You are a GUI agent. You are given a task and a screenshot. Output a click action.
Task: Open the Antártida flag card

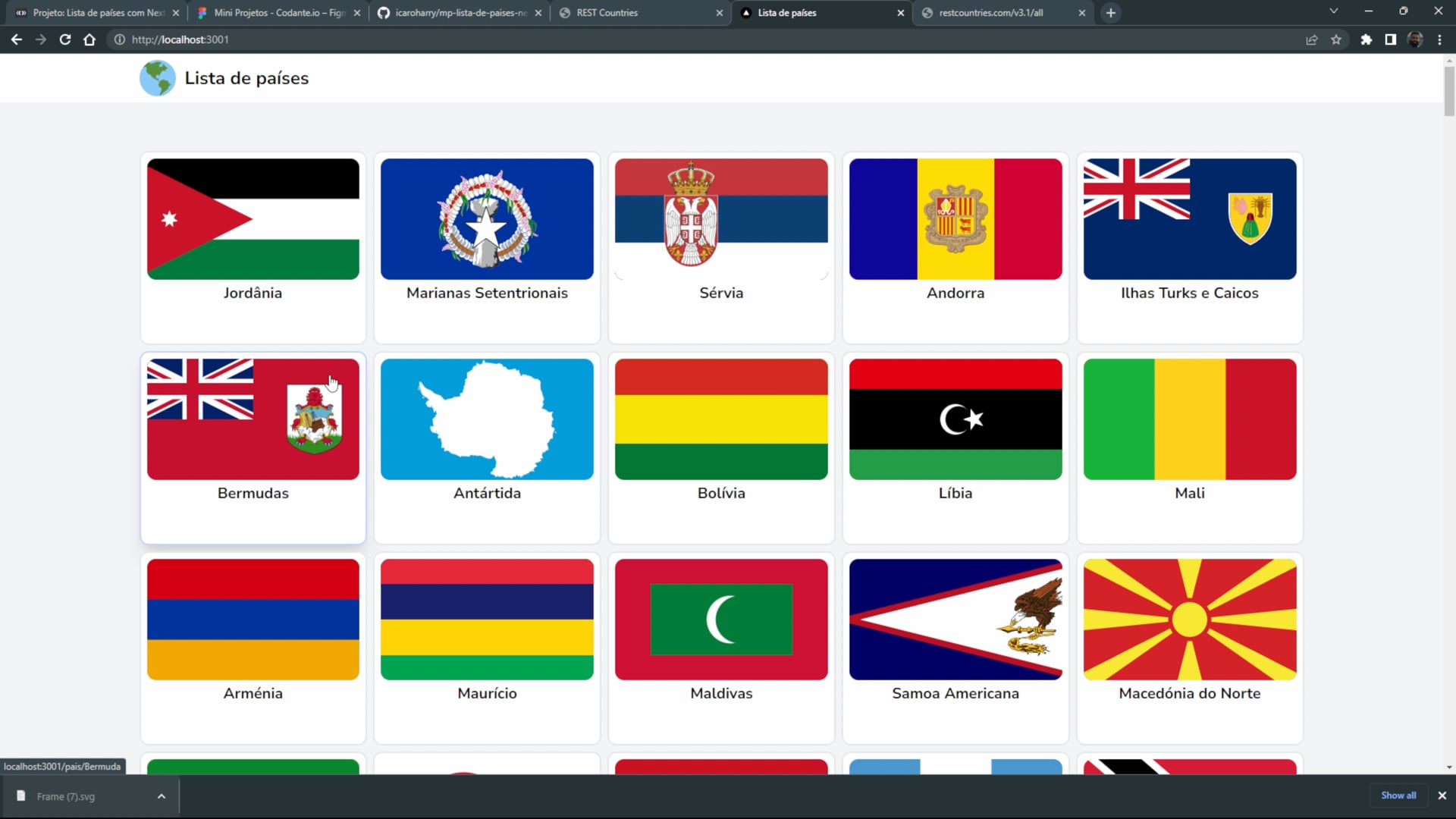(x=487, y=448)
